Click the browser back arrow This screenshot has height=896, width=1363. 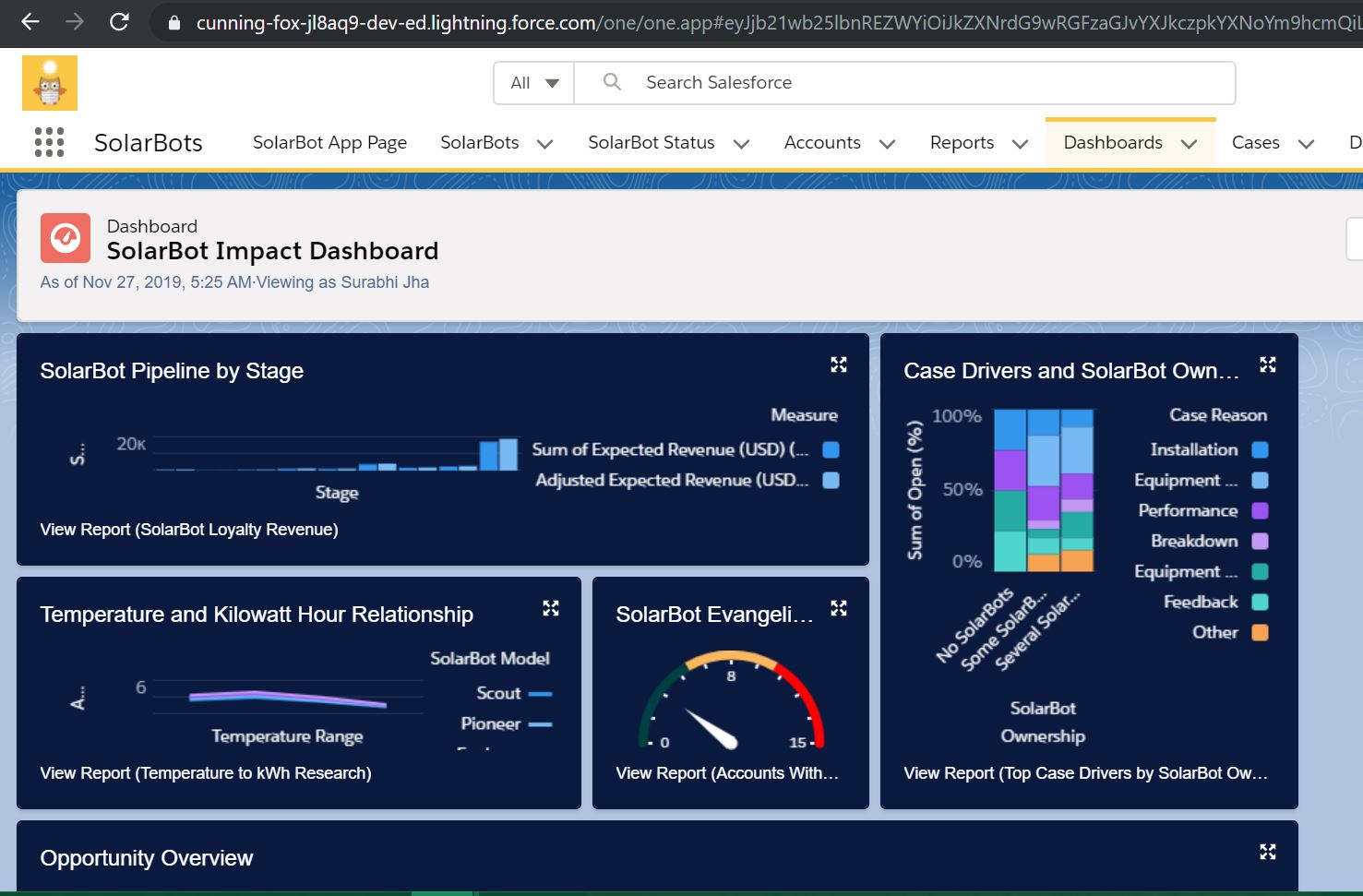coord(30,21)
